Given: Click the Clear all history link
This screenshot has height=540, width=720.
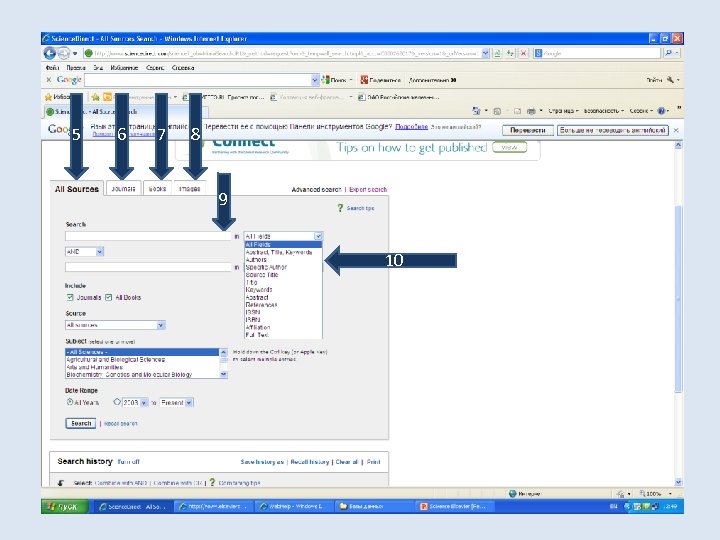Looking at the screenshot, I should (346, 462).
